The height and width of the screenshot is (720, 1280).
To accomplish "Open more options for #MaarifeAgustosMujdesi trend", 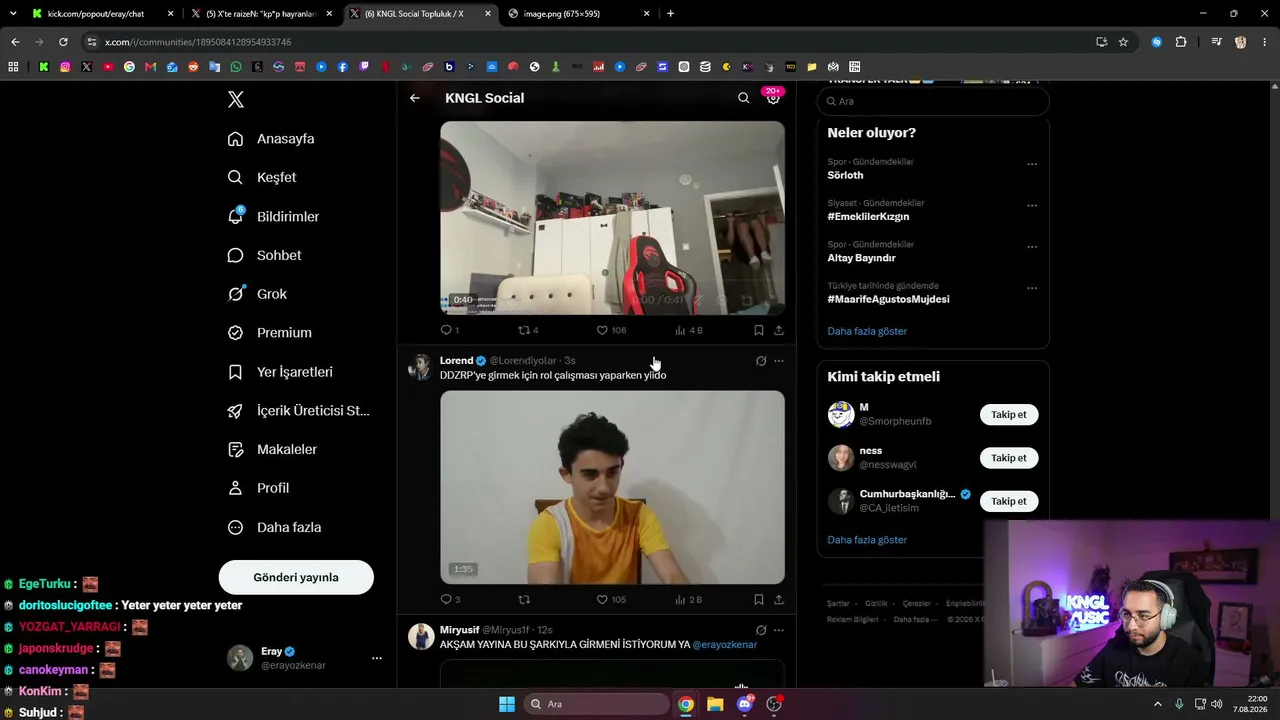I will click(x=1032, y=287).
